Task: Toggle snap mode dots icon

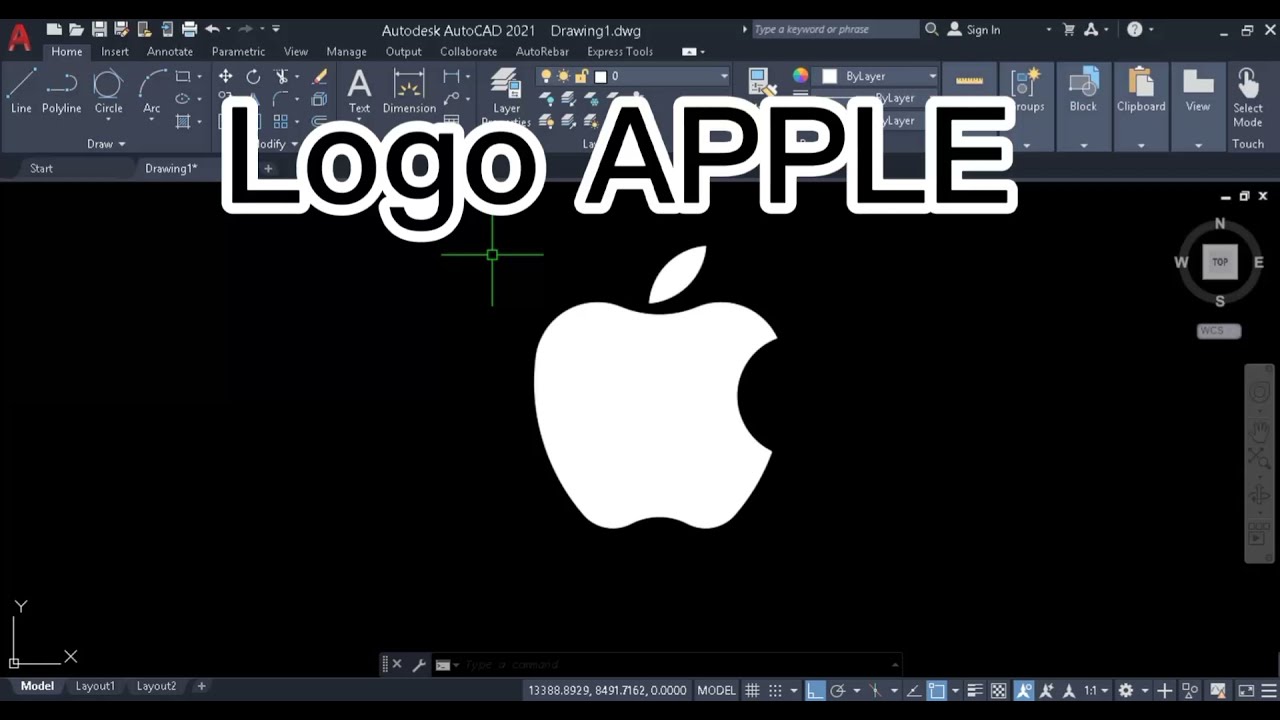Action: (776, 690)
